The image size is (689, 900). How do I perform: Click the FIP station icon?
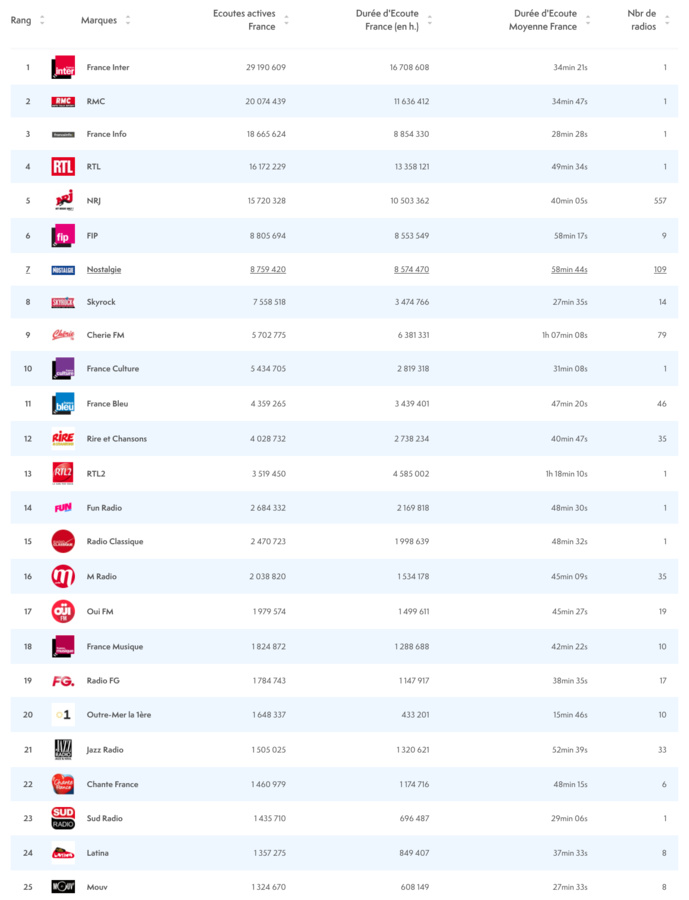[62, 234]
